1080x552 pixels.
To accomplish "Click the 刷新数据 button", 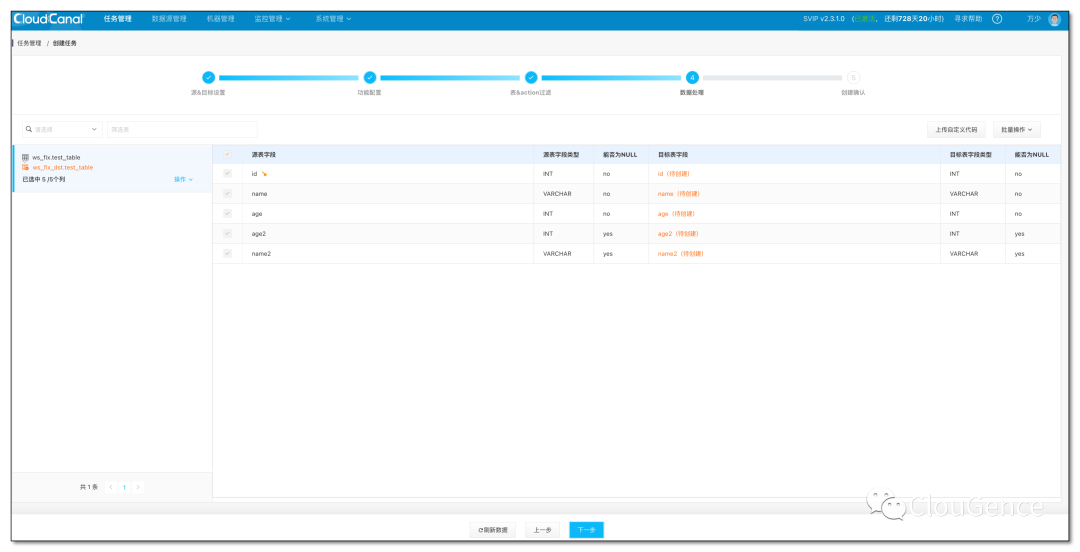I will pos(492,530).
